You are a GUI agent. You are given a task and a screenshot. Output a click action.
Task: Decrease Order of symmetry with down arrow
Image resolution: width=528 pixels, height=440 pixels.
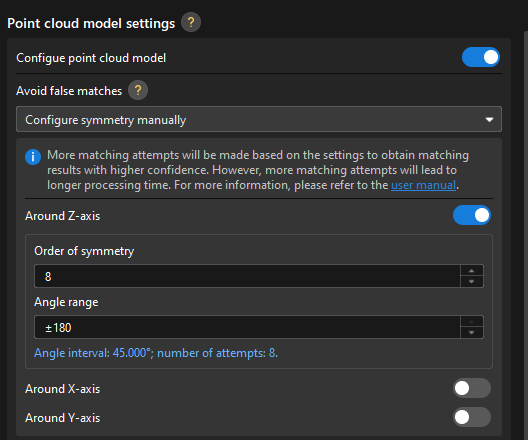(471, 281)
